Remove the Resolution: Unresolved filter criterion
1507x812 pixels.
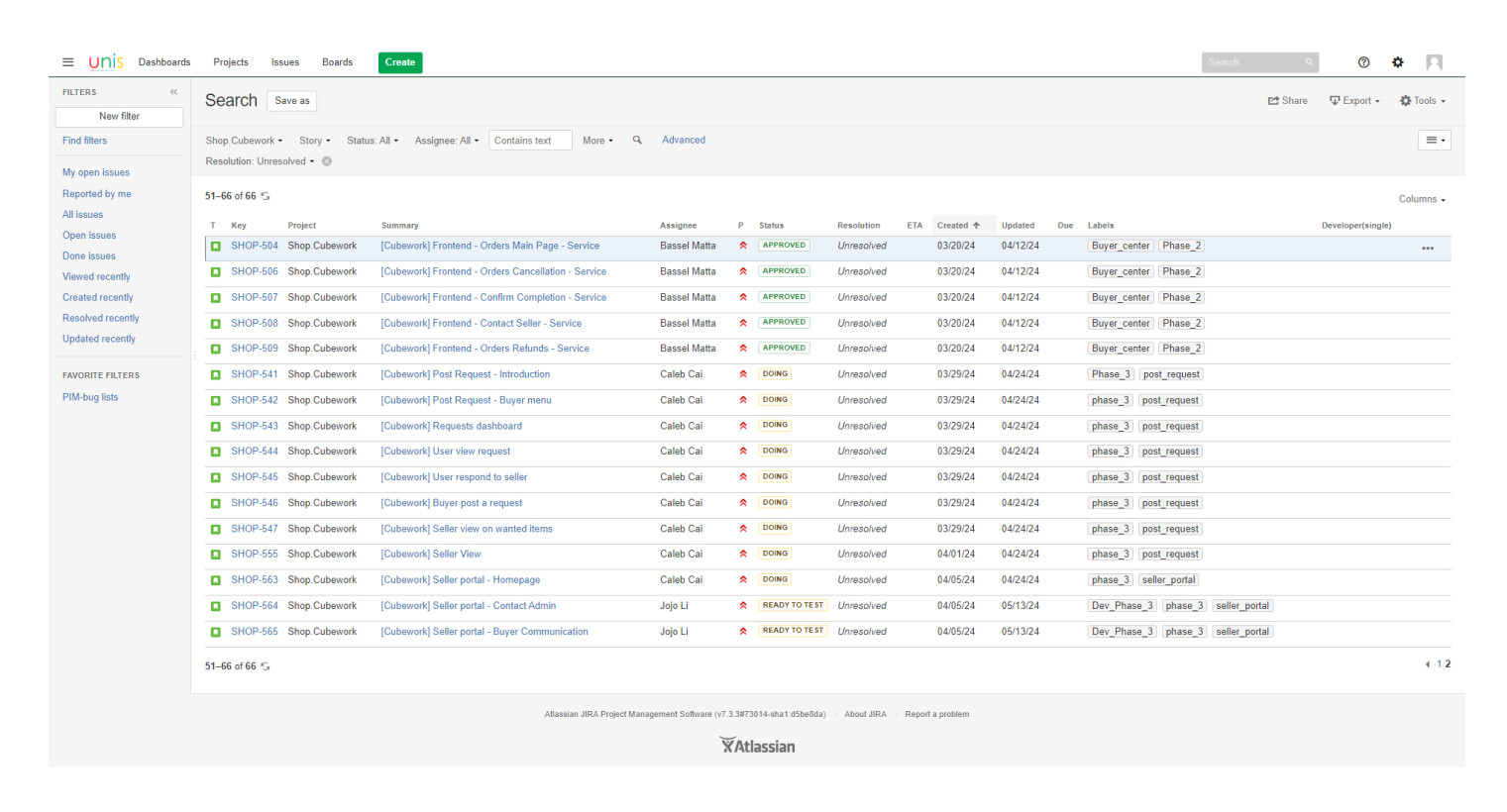click(327, 161)
